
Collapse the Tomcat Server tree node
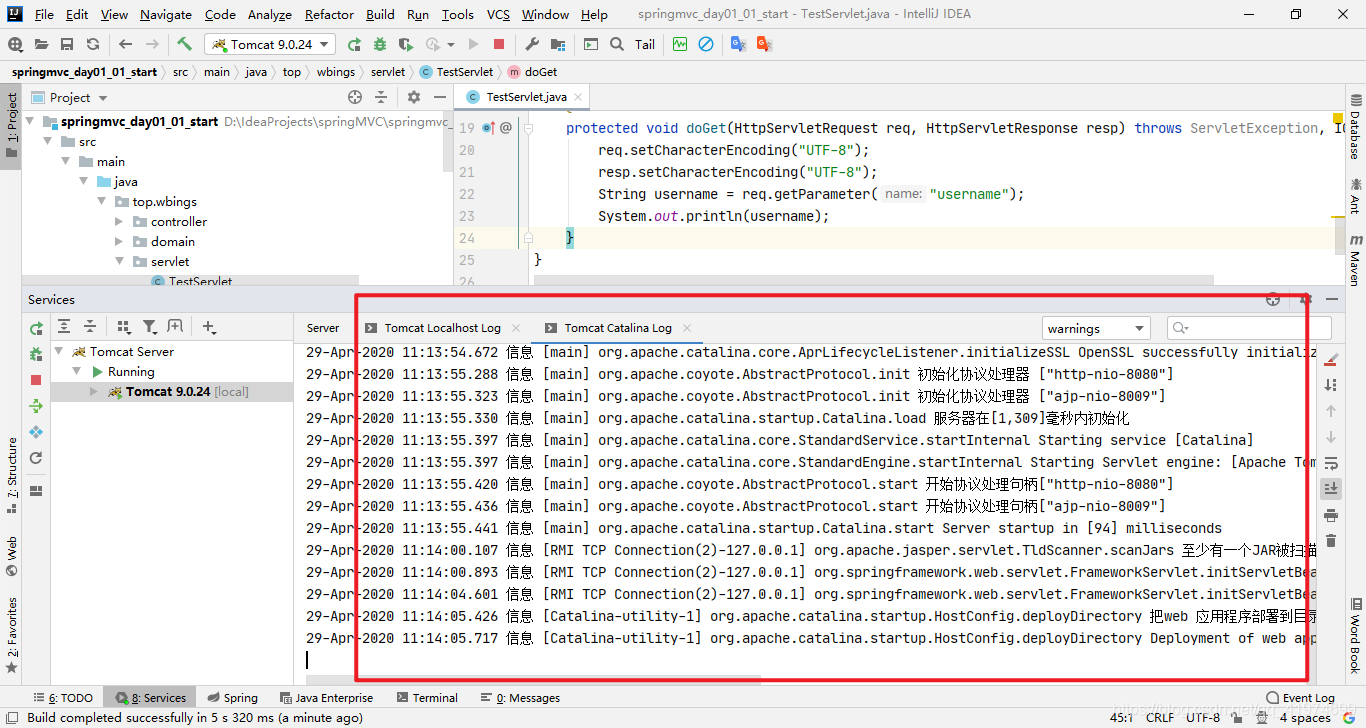[x=59, y=352]
